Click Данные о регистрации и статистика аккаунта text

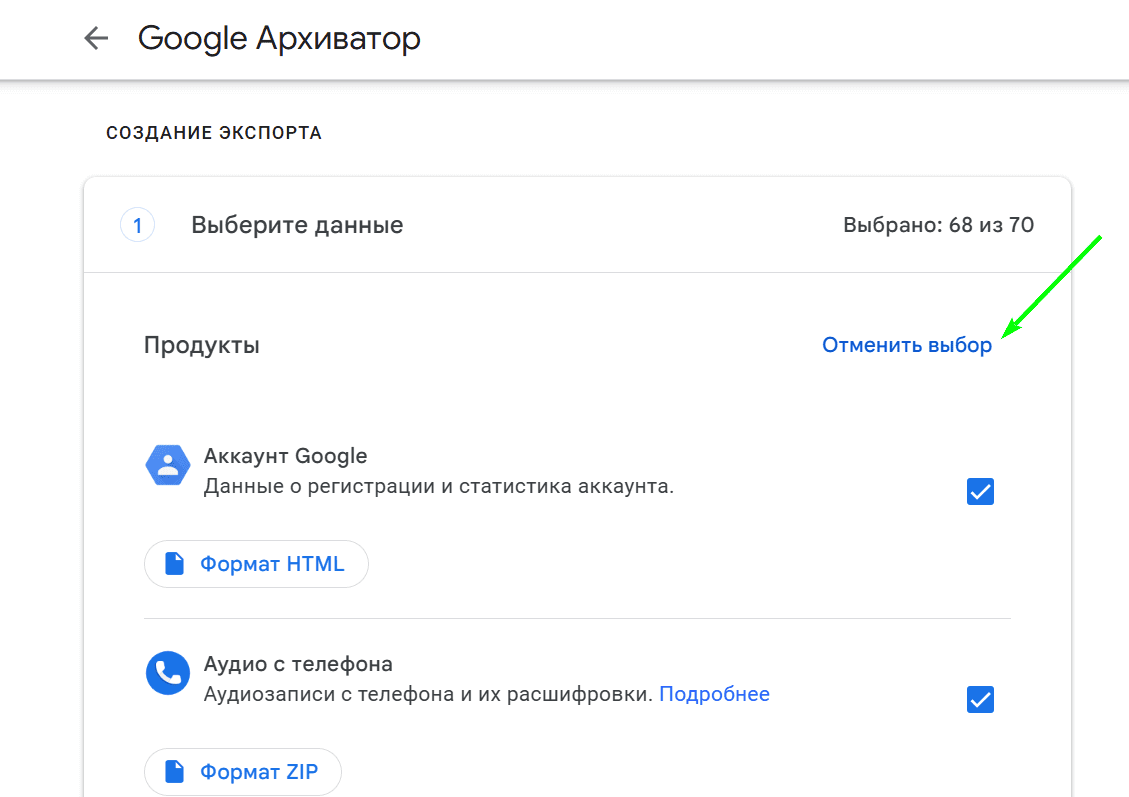pos(438,487)
